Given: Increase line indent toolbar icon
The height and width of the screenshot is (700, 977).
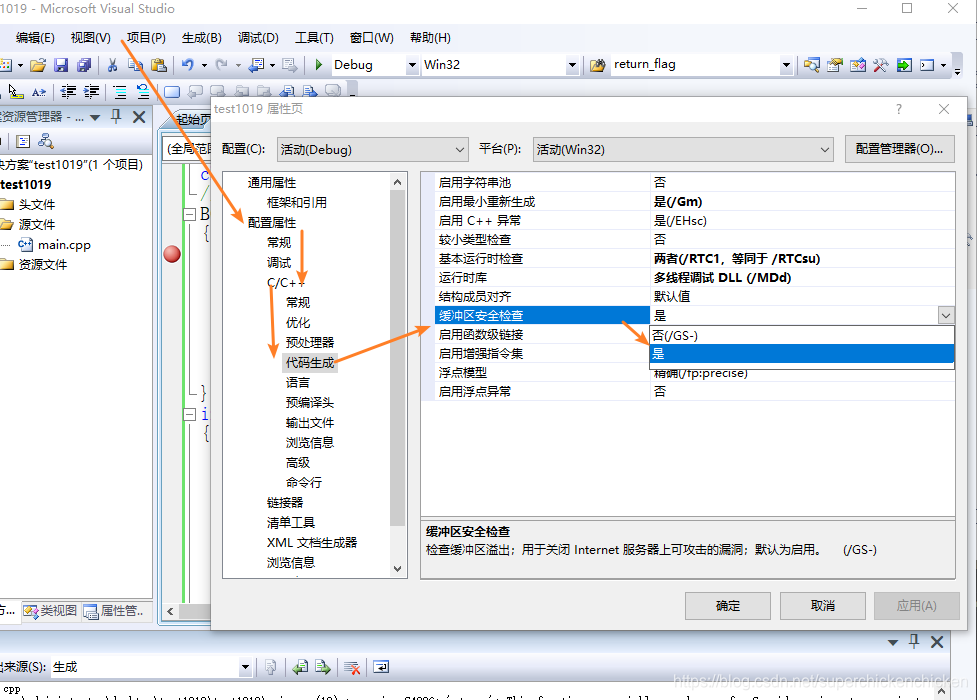Looking at the screenshot, I should (x=91, y=92).
